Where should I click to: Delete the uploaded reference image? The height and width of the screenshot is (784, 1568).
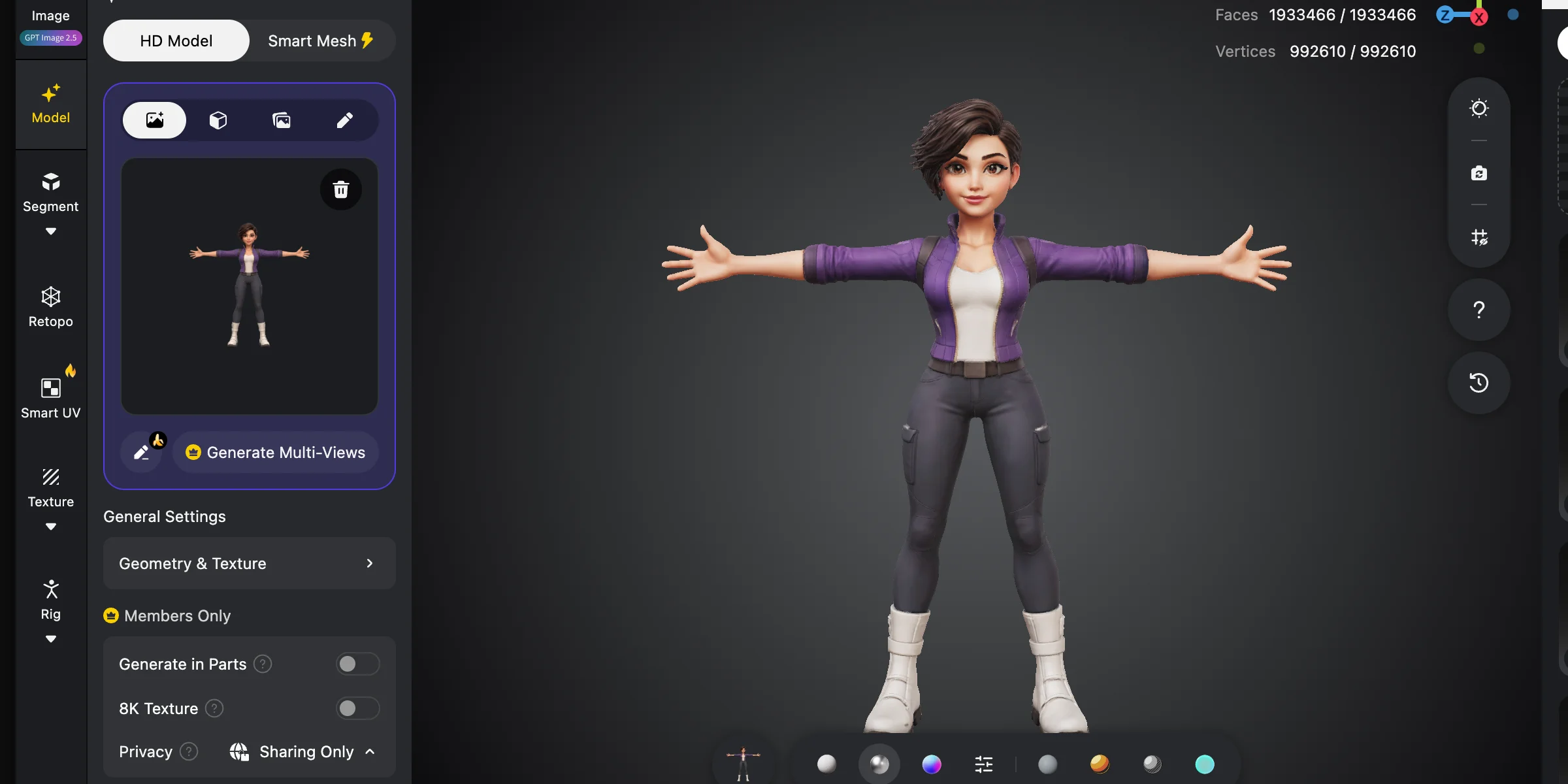pyautogui.click(x=340, y=189)
